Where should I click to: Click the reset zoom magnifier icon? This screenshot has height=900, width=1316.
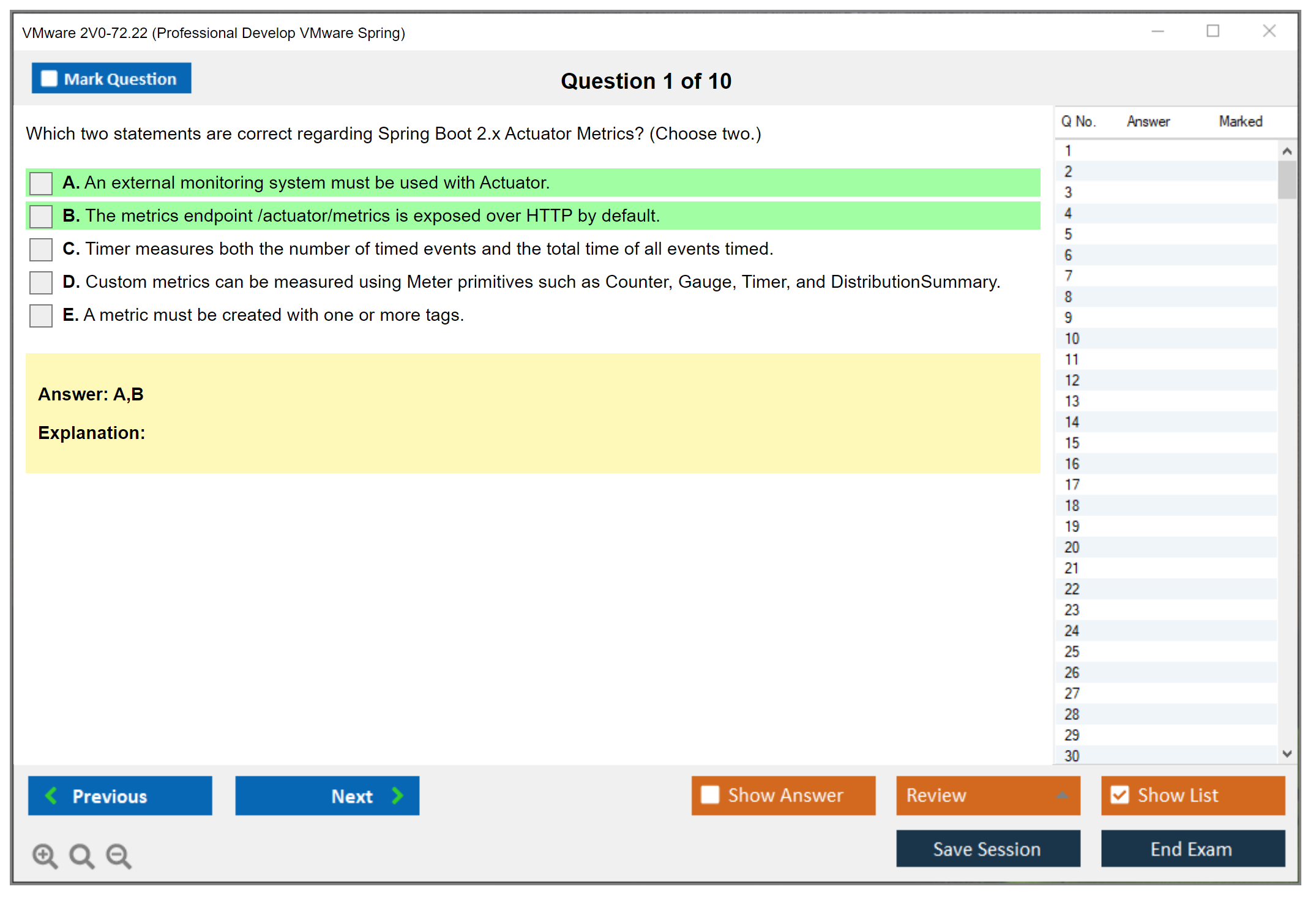tap(81, 855)
